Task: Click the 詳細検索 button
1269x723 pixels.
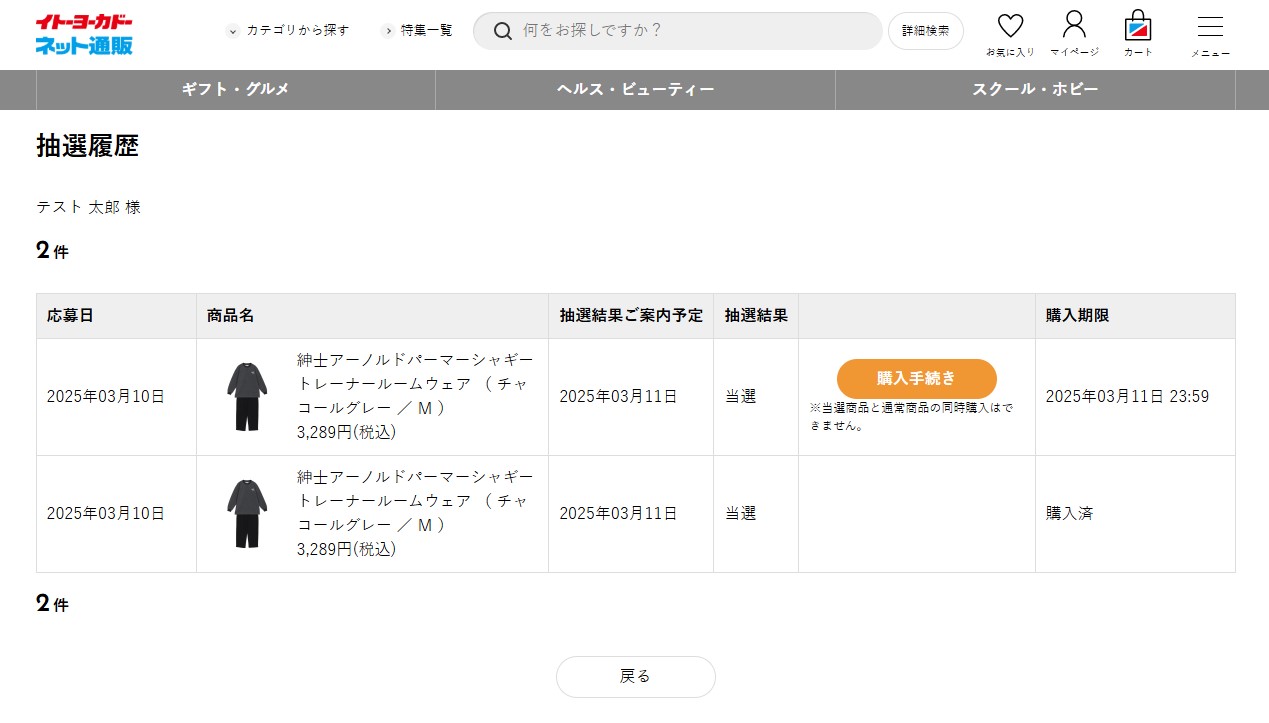Action: click(x=925, y=31)
